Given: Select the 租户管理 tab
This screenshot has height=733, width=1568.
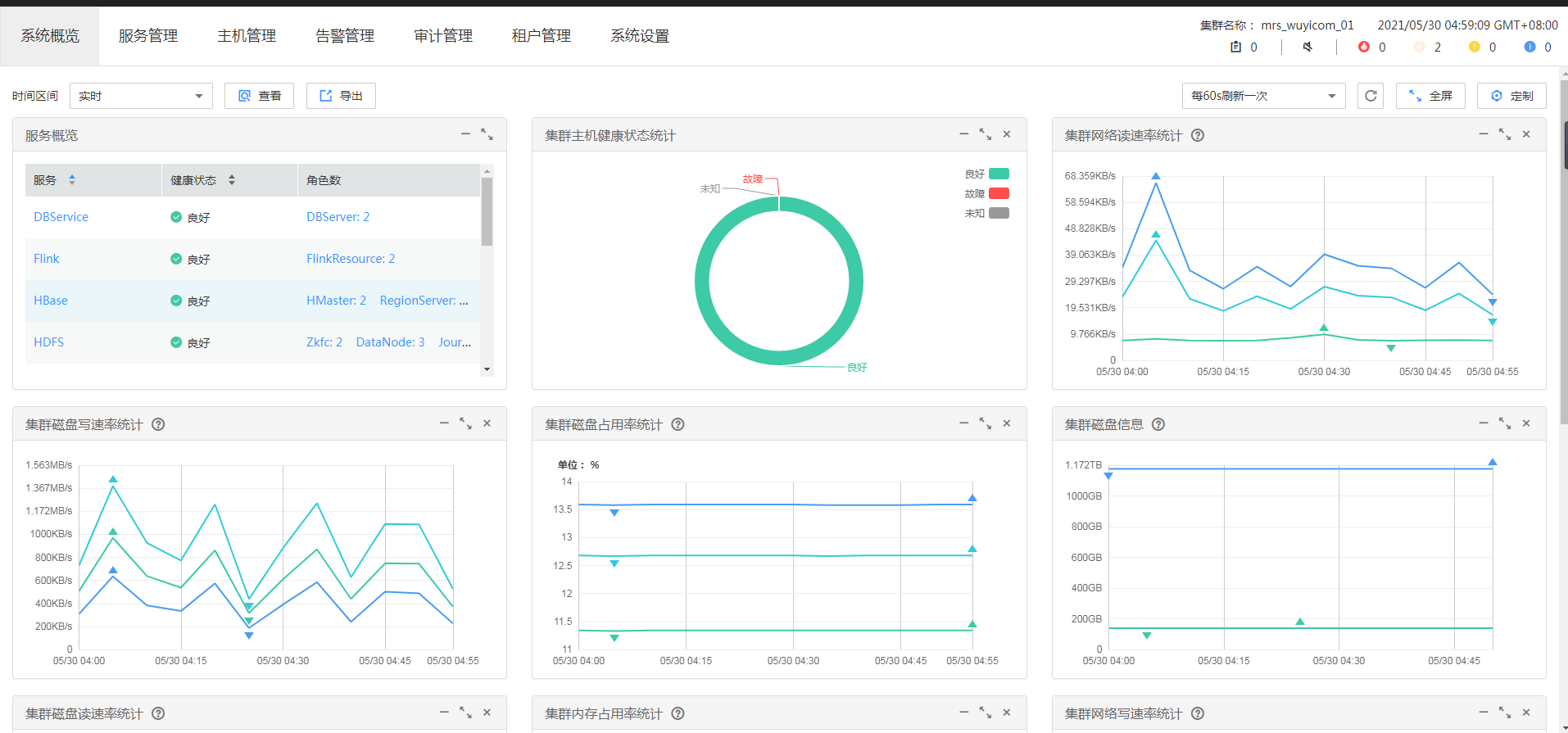Looking at the screenshot, I should tap(542, 36).
